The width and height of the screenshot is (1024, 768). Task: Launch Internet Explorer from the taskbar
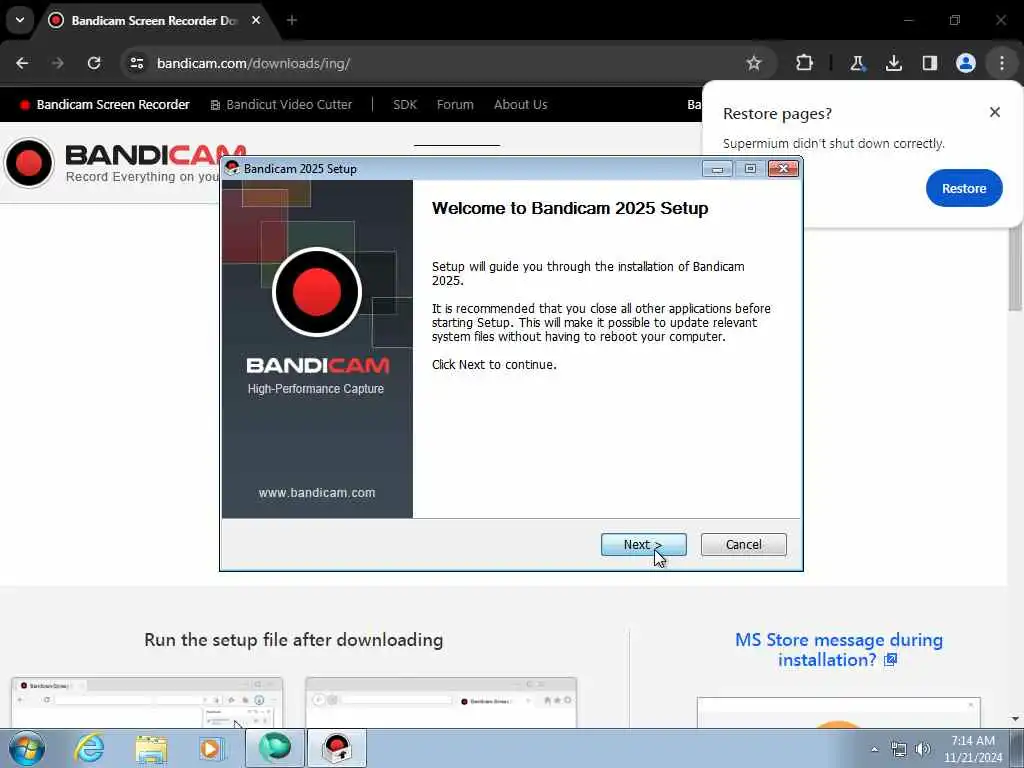(89, 748)
